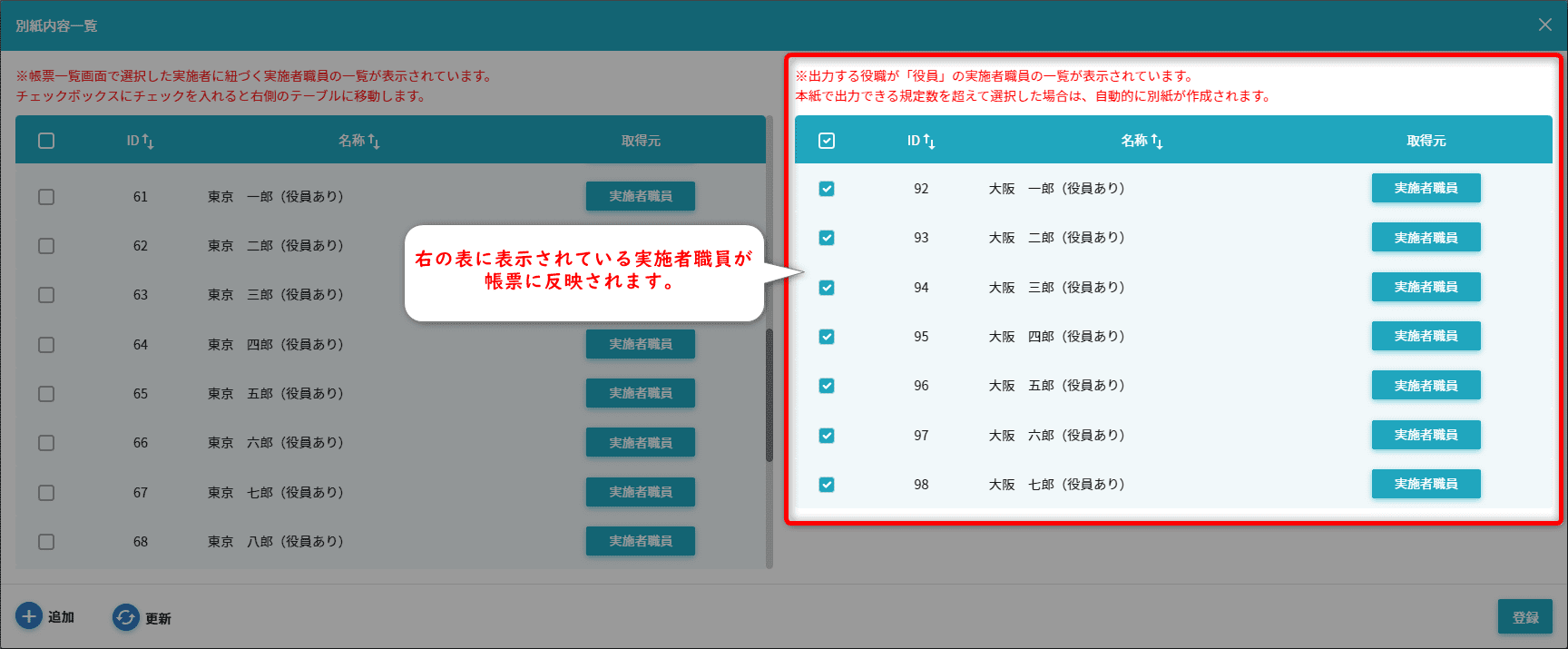Screen dimensions: 1568x649
Task: Sort left table by 名称 arrows
Action: (x=373, y=142)
